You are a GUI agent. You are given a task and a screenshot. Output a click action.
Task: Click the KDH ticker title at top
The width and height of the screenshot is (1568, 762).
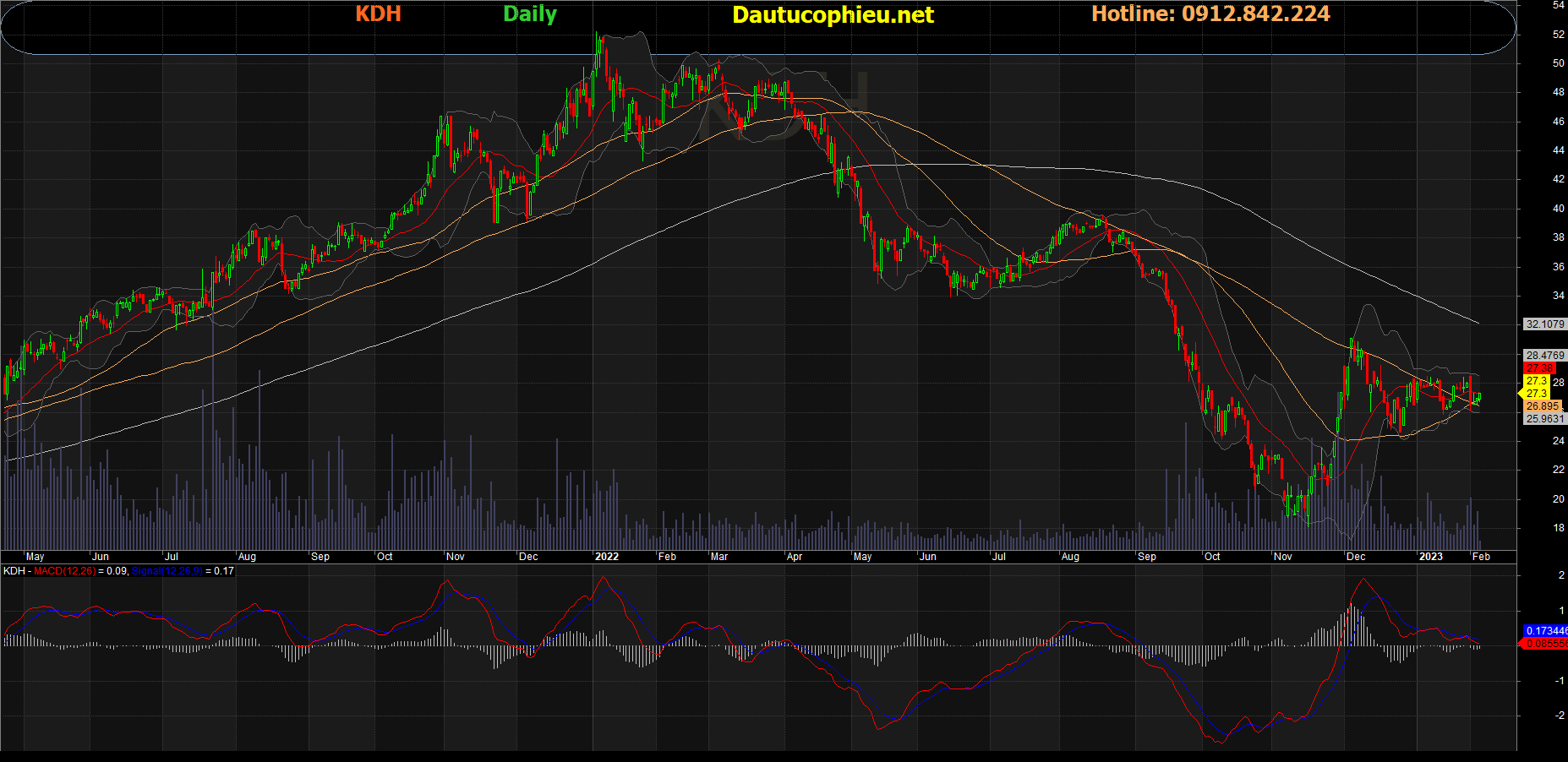coord(378,14)
